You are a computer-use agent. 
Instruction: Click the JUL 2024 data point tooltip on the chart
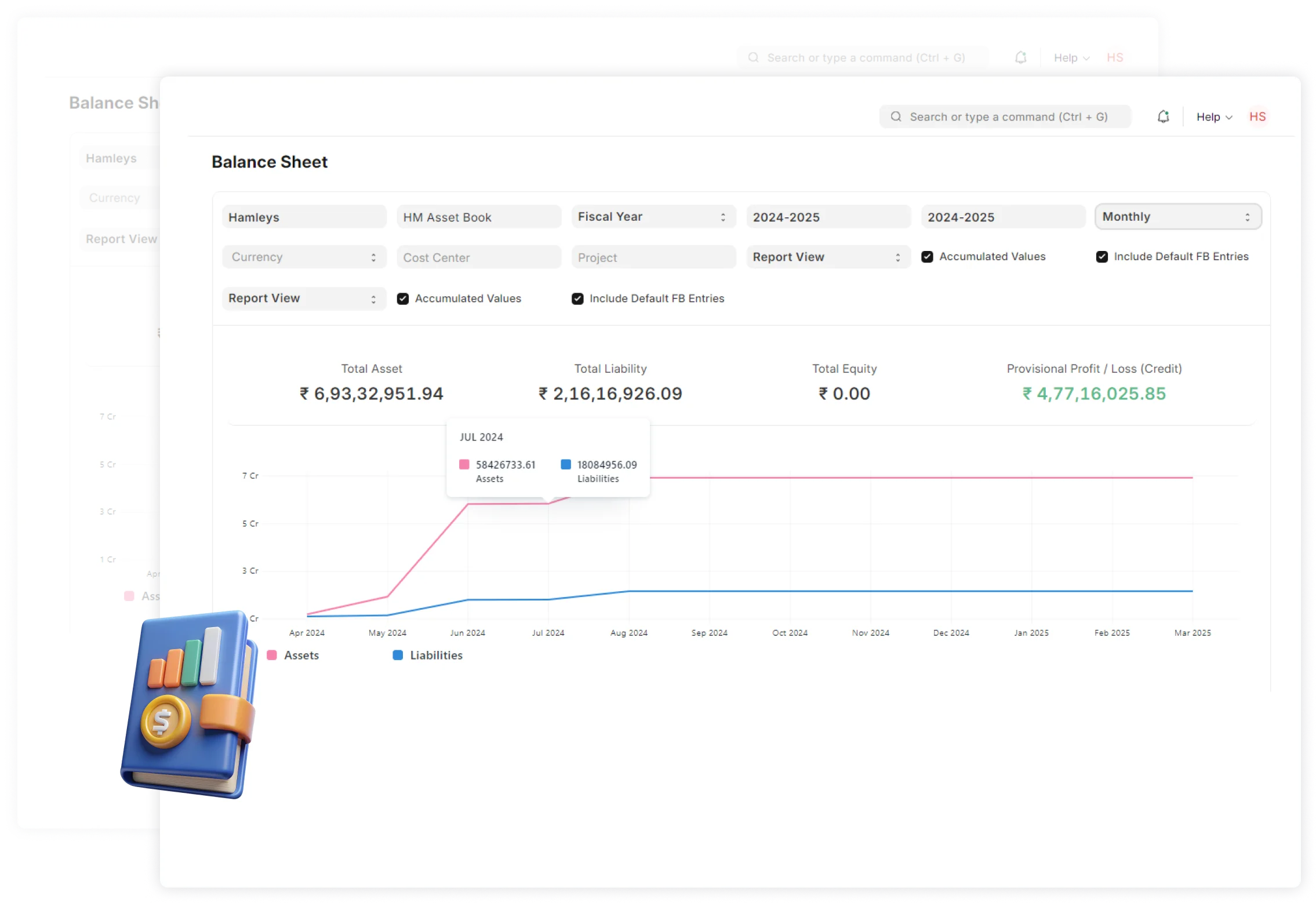coord(547,458)
